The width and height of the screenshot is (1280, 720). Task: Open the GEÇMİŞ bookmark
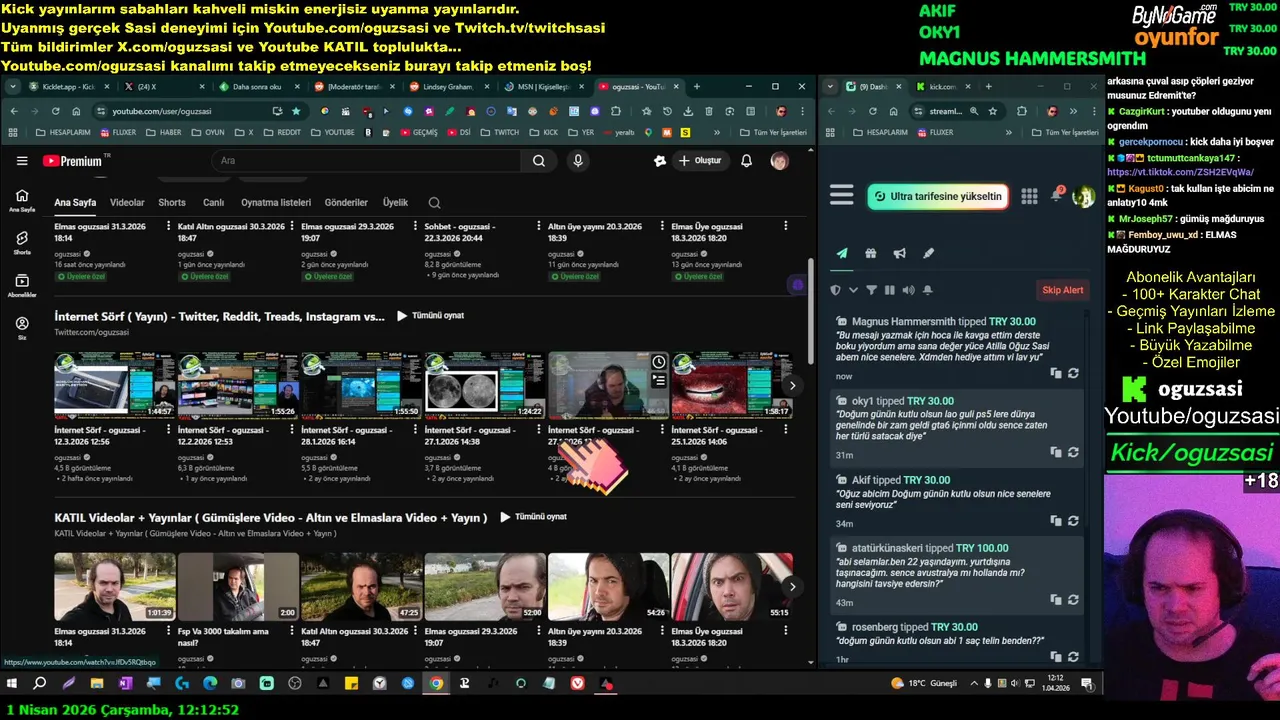pos(418,132)
